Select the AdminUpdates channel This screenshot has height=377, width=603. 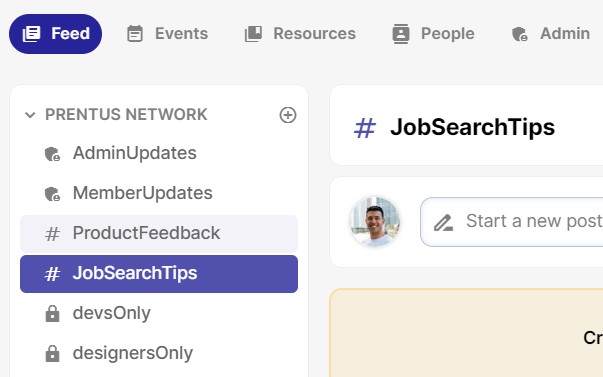[x=159, y=153]
